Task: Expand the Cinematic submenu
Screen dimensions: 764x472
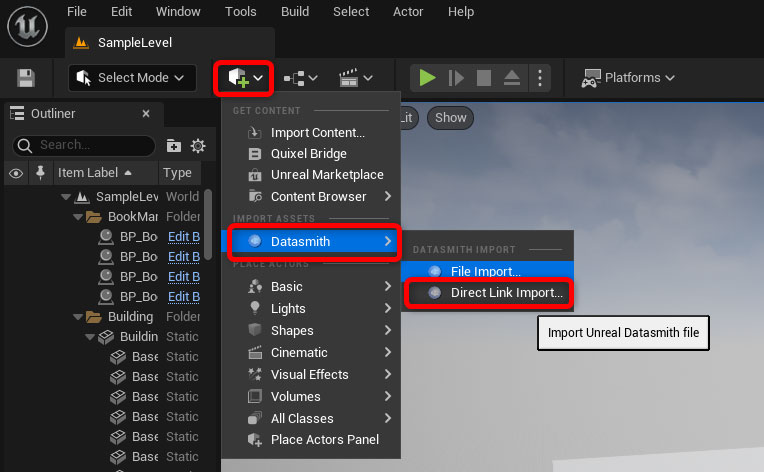Action: 311,353
